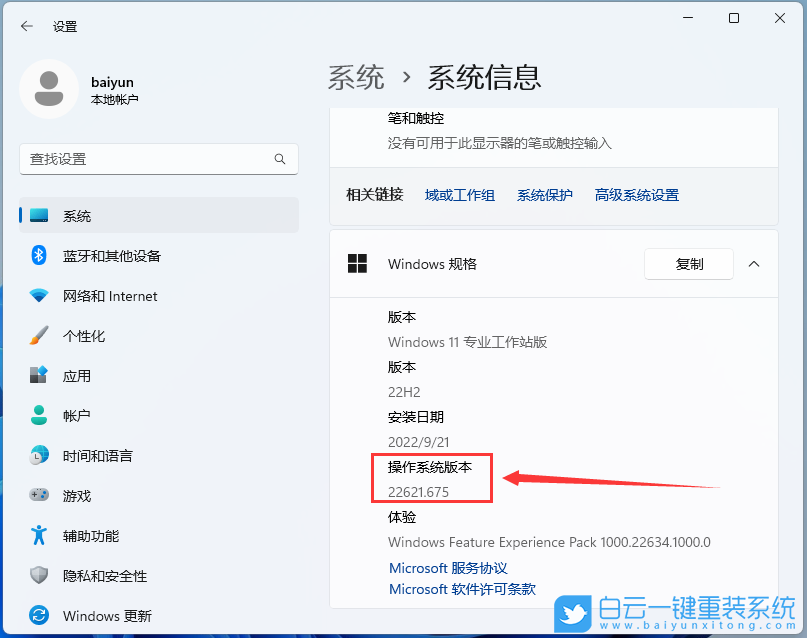
Task: Click the 隐私和安全性 shield icon
Action: point(40,576)
